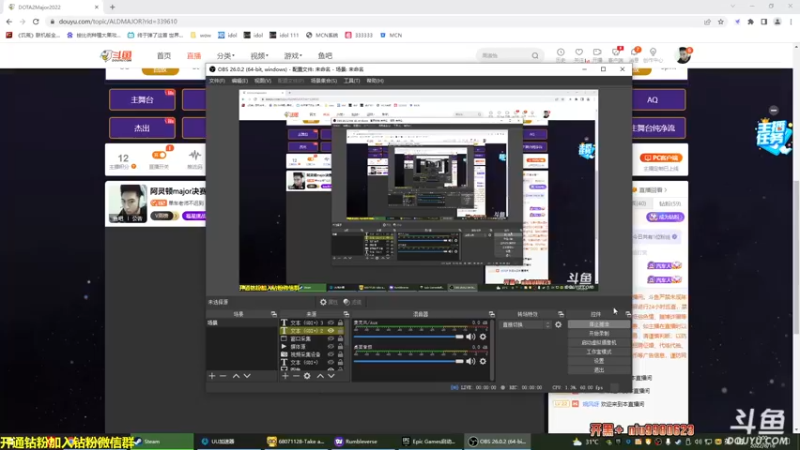The height and width of the screenshot is (450, 800).
Task: Open the scene transition type dropdown
Action: coord(526,324)
